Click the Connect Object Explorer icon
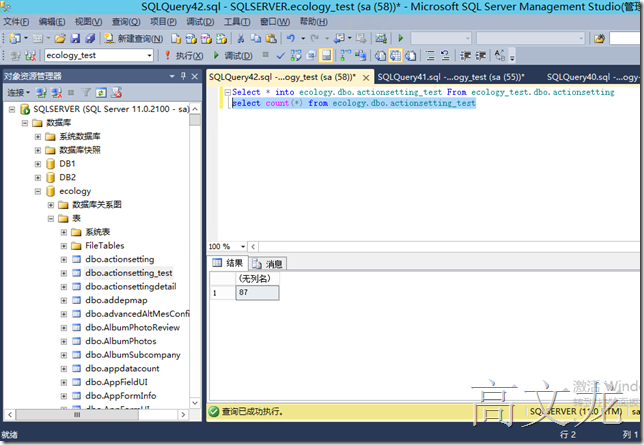Viewport: 644px width, 445px height. coord(41,93)
